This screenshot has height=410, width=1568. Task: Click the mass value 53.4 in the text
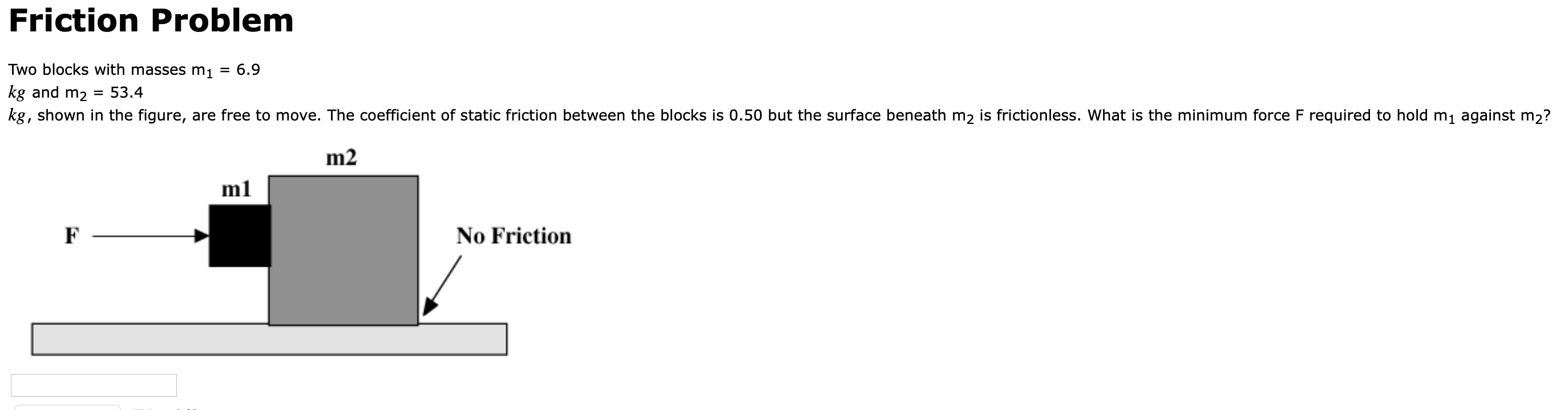pyautogui.click(x=127, y=91)
